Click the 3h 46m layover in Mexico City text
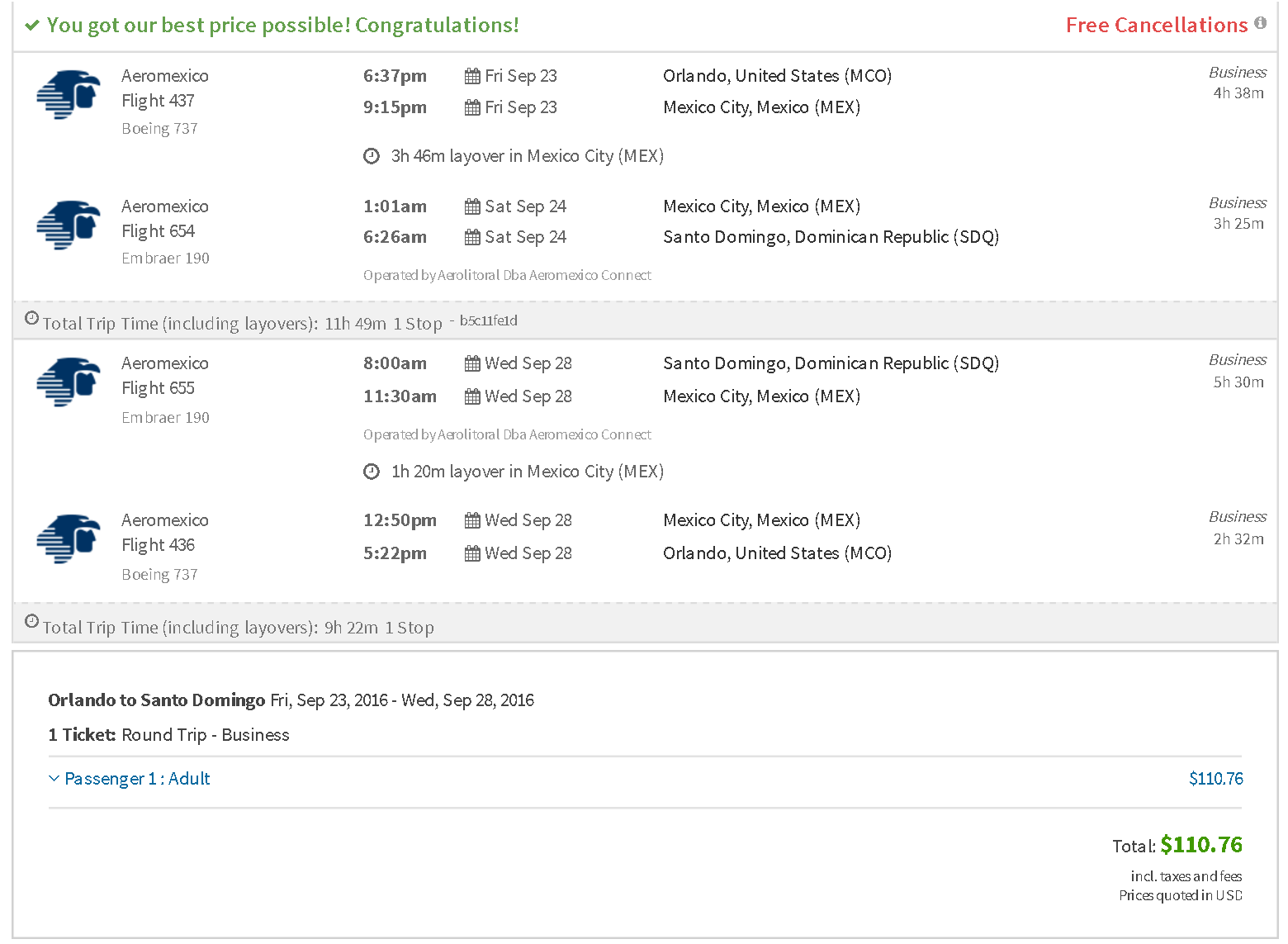The image size is (1288, 944). coord(528,156)
